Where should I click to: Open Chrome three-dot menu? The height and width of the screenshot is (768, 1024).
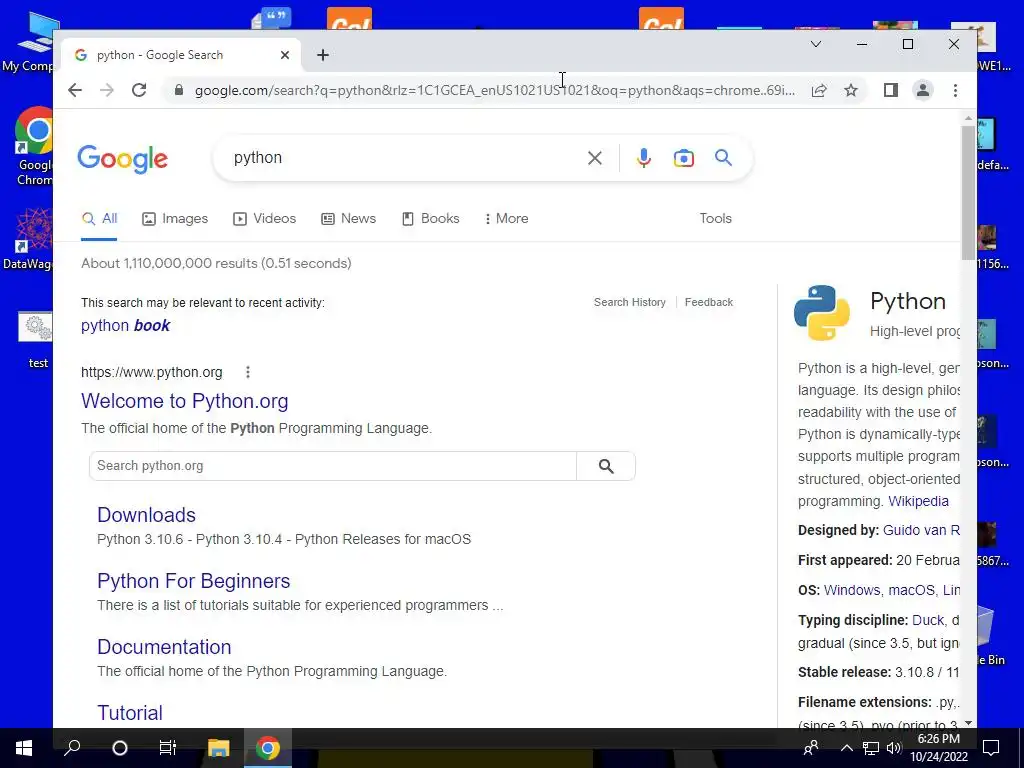955,90
